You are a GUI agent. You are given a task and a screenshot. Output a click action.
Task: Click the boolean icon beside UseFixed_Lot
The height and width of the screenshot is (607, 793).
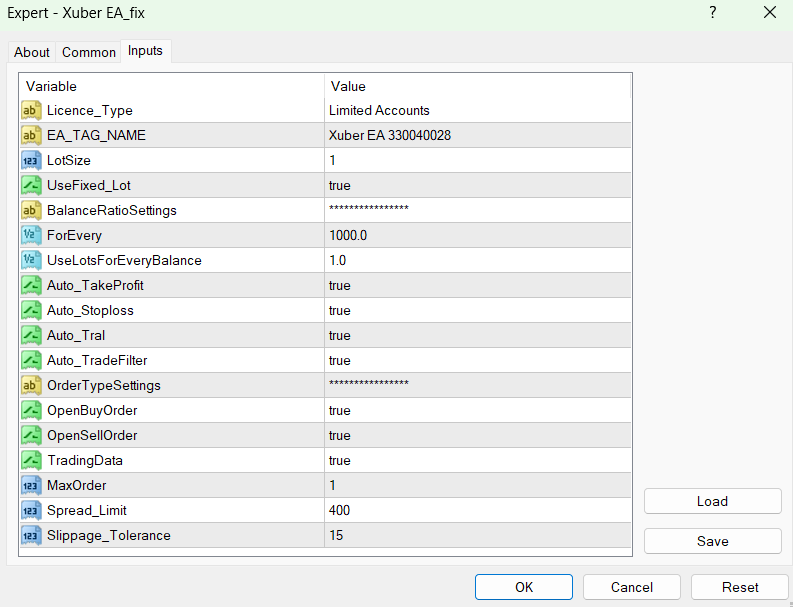click(x=31, y=185)
